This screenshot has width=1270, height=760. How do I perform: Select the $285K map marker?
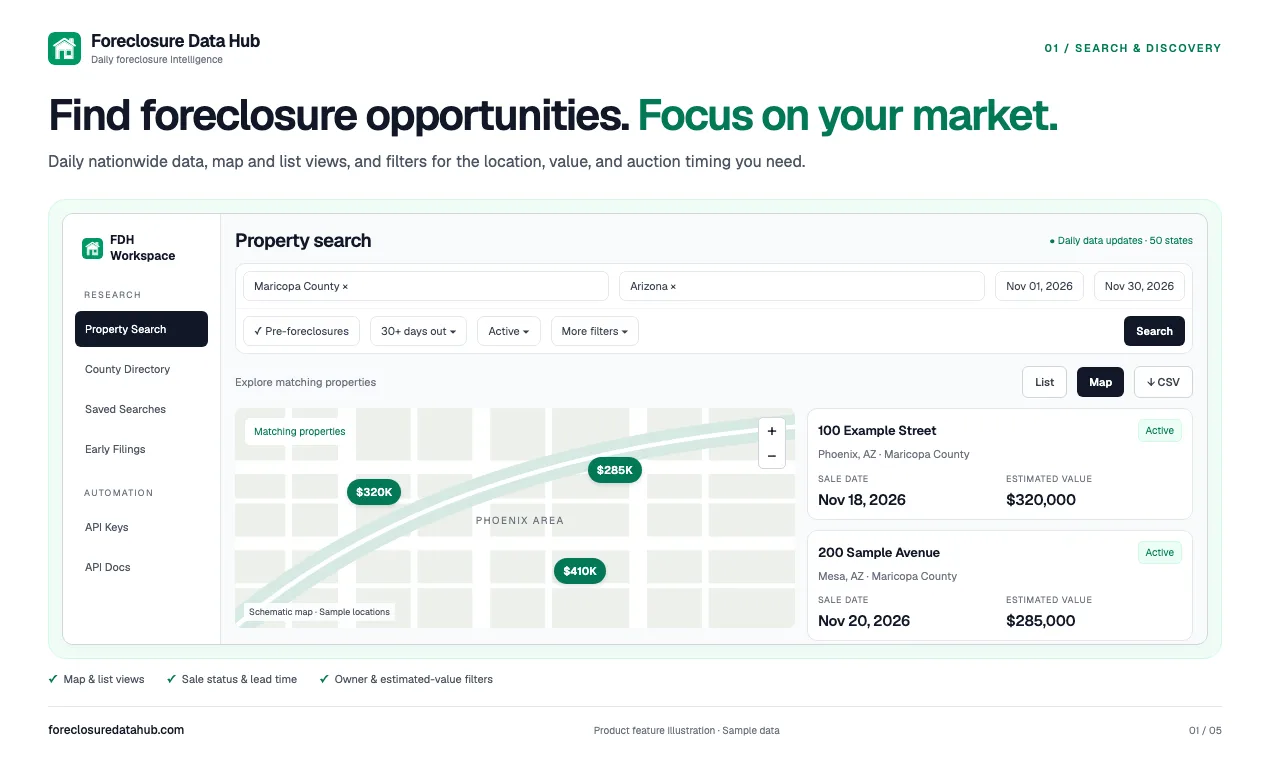point(614,470)
